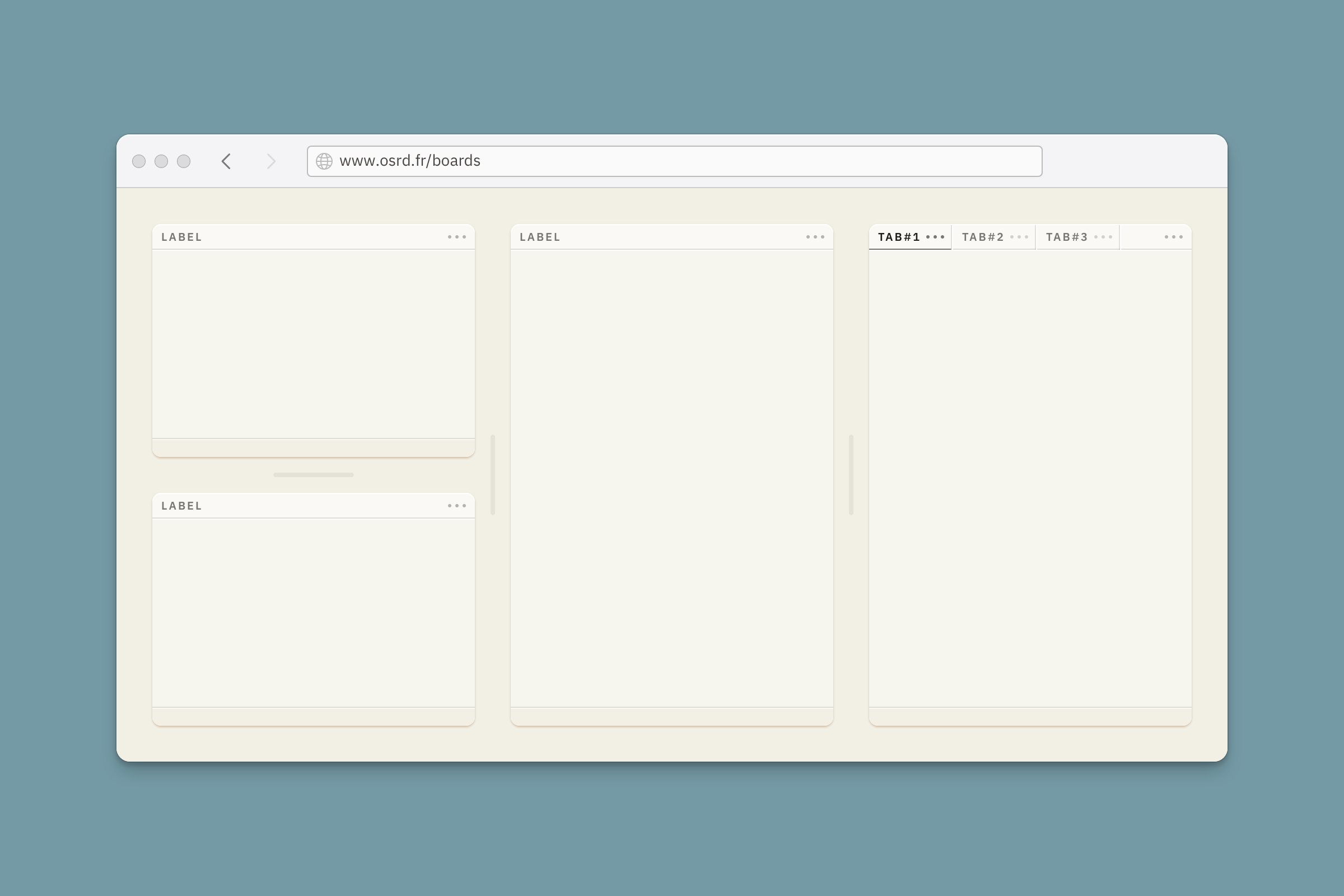1344x896 pixels.
Task: Open the TAB#3 three-dot options
Action: (x=1103, y=237)
